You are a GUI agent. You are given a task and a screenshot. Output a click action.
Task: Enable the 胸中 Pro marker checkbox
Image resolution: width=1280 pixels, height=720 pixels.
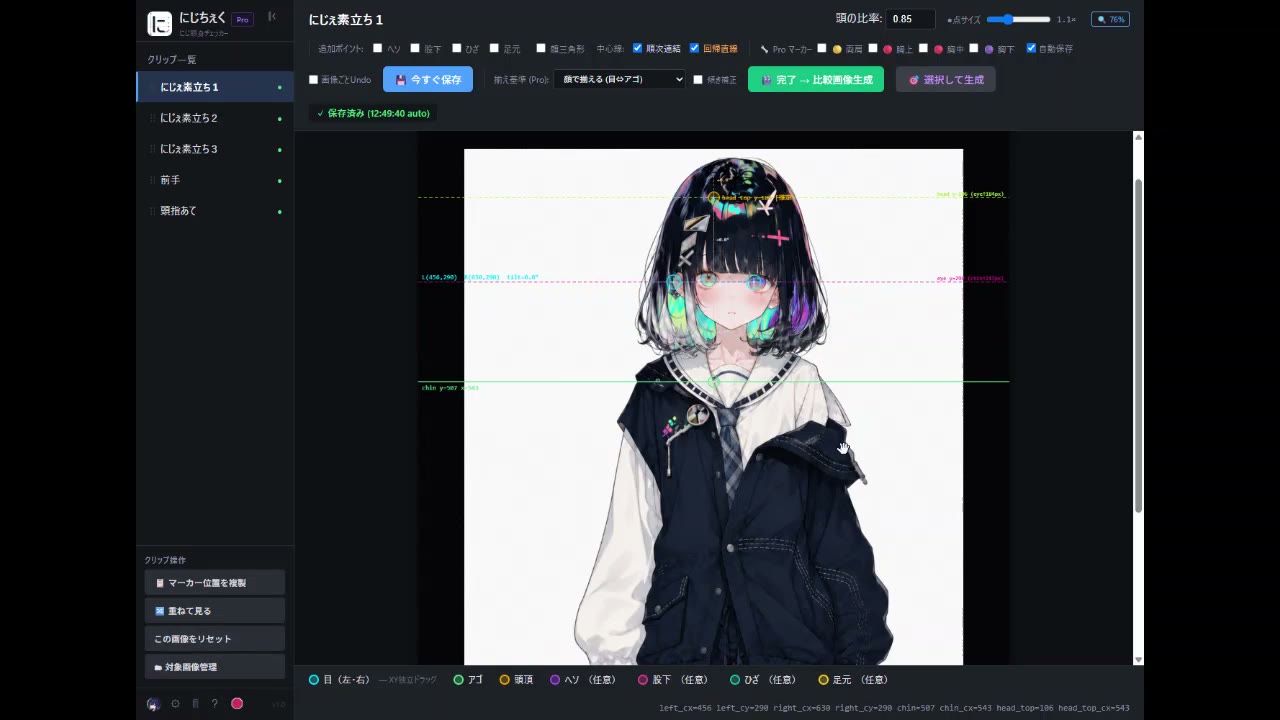point(923,48)
